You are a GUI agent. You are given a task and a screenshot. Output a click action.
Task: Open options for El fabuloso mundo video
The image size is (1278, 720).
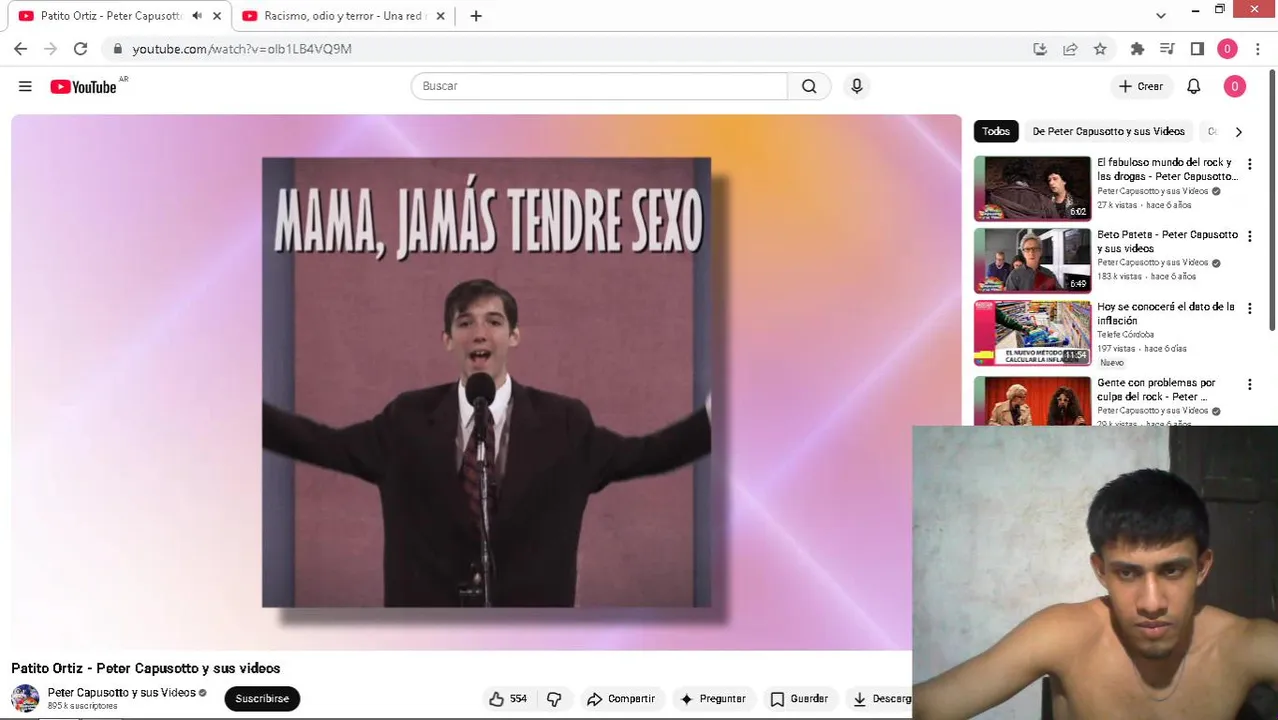point(1249,164)
